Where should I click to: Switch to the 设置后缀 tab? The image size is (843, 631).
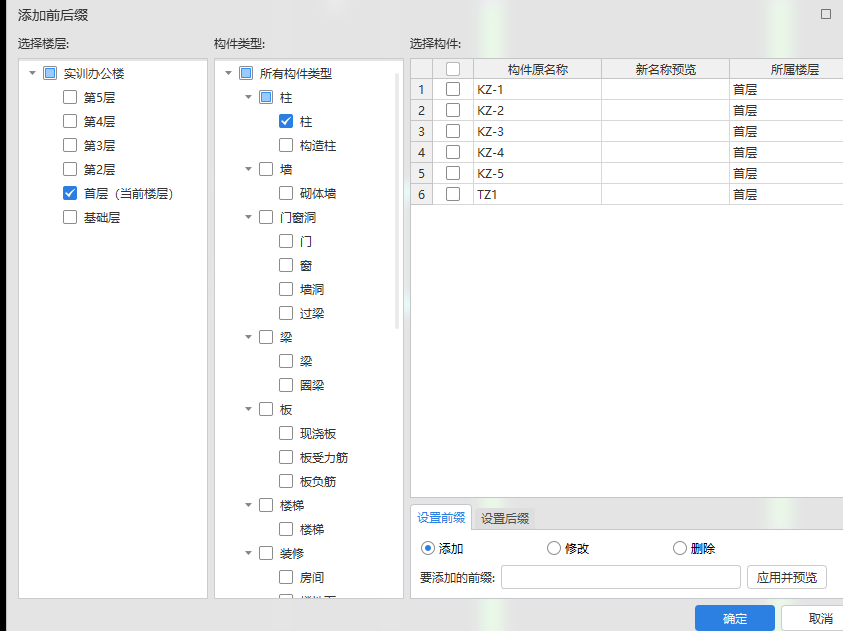pos(504,519)
